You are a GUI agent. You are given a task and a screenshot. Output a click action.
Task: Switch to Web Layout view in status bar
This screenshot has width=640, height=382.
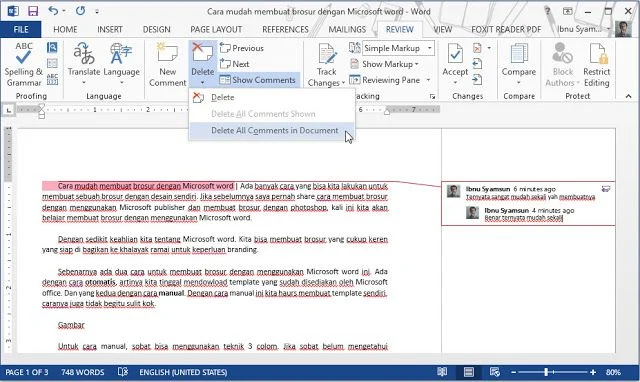tap(494, 372)
